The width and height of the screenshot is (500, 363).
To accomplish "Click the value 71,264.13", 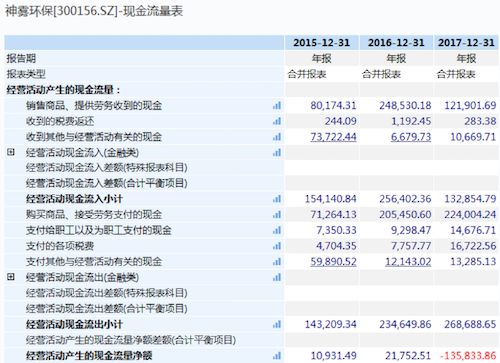I will pos(333,215).
